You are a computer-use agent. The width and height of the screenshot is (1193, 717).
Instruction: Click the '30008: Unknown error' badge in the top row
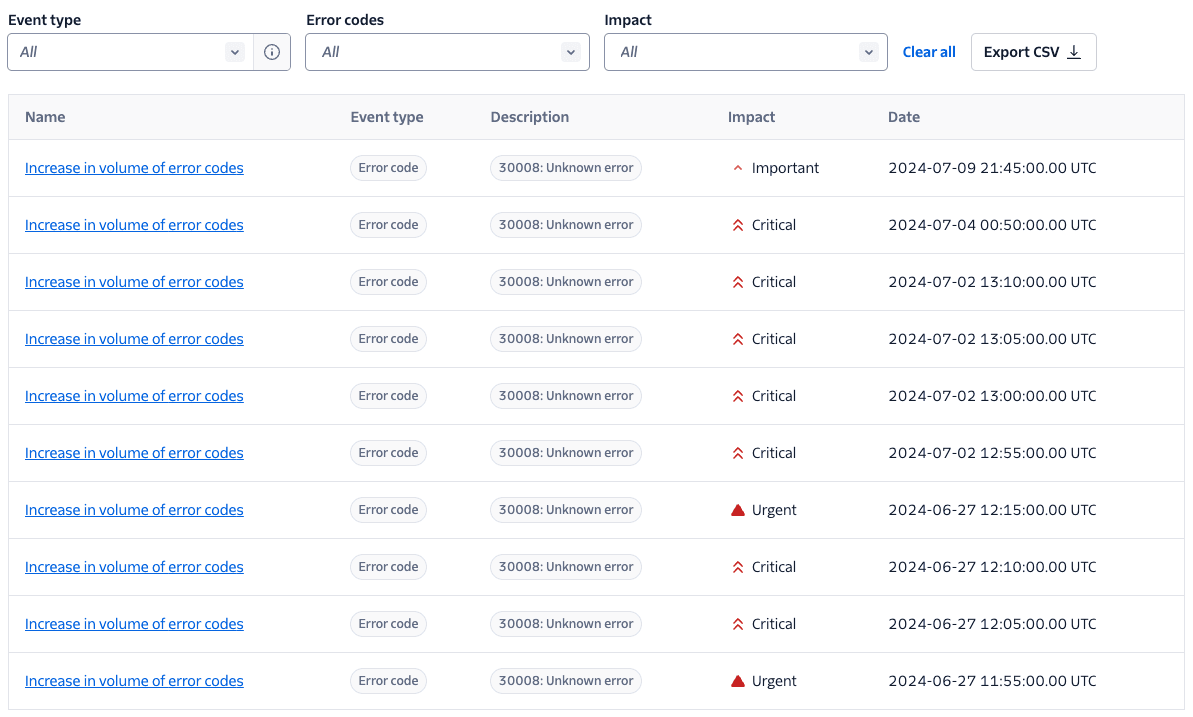pos(565,167)
